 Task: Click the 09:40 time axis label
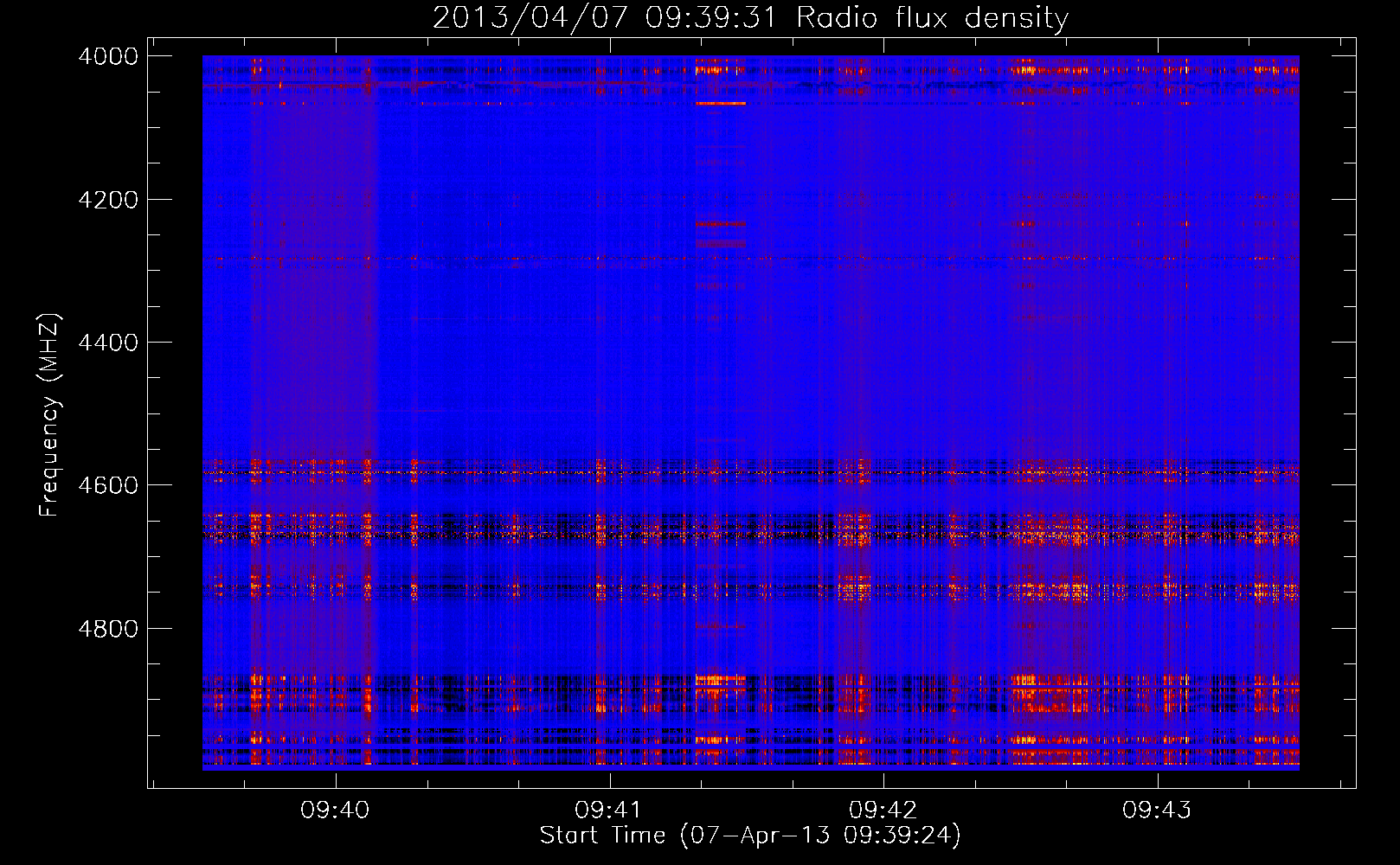tap(335, 811)
